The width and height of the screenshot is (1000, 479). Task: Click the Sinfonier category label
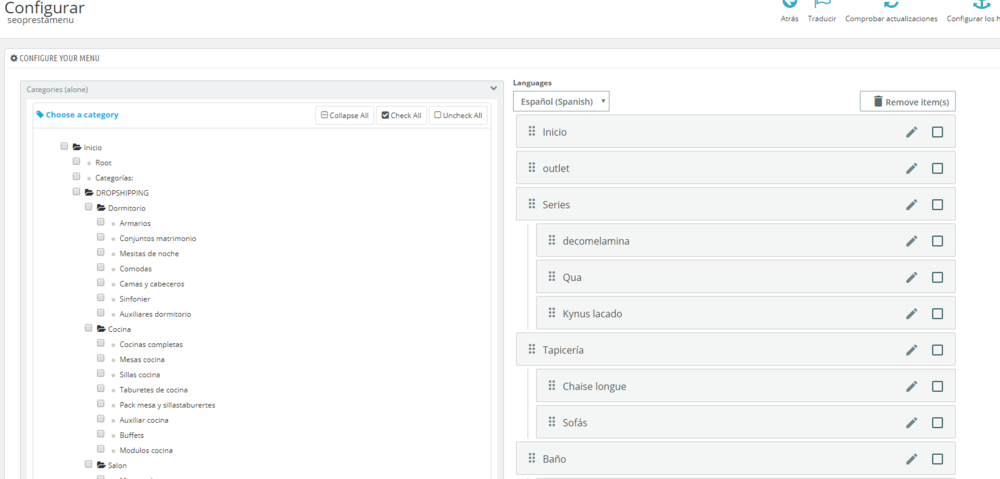135,299
